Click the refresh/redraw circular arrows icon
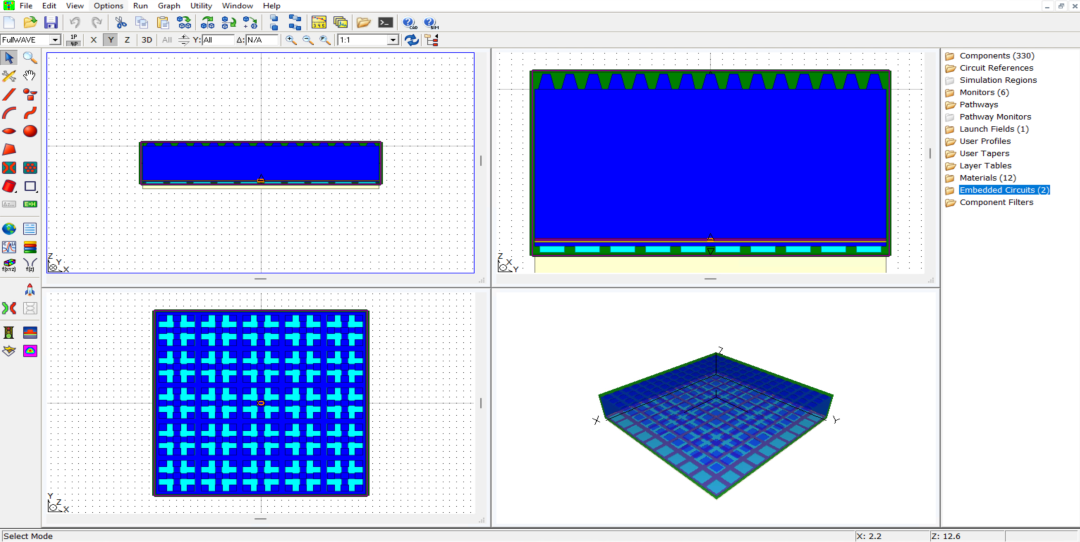Screen dimensions: 1080x542 click(x=411, y=40)
